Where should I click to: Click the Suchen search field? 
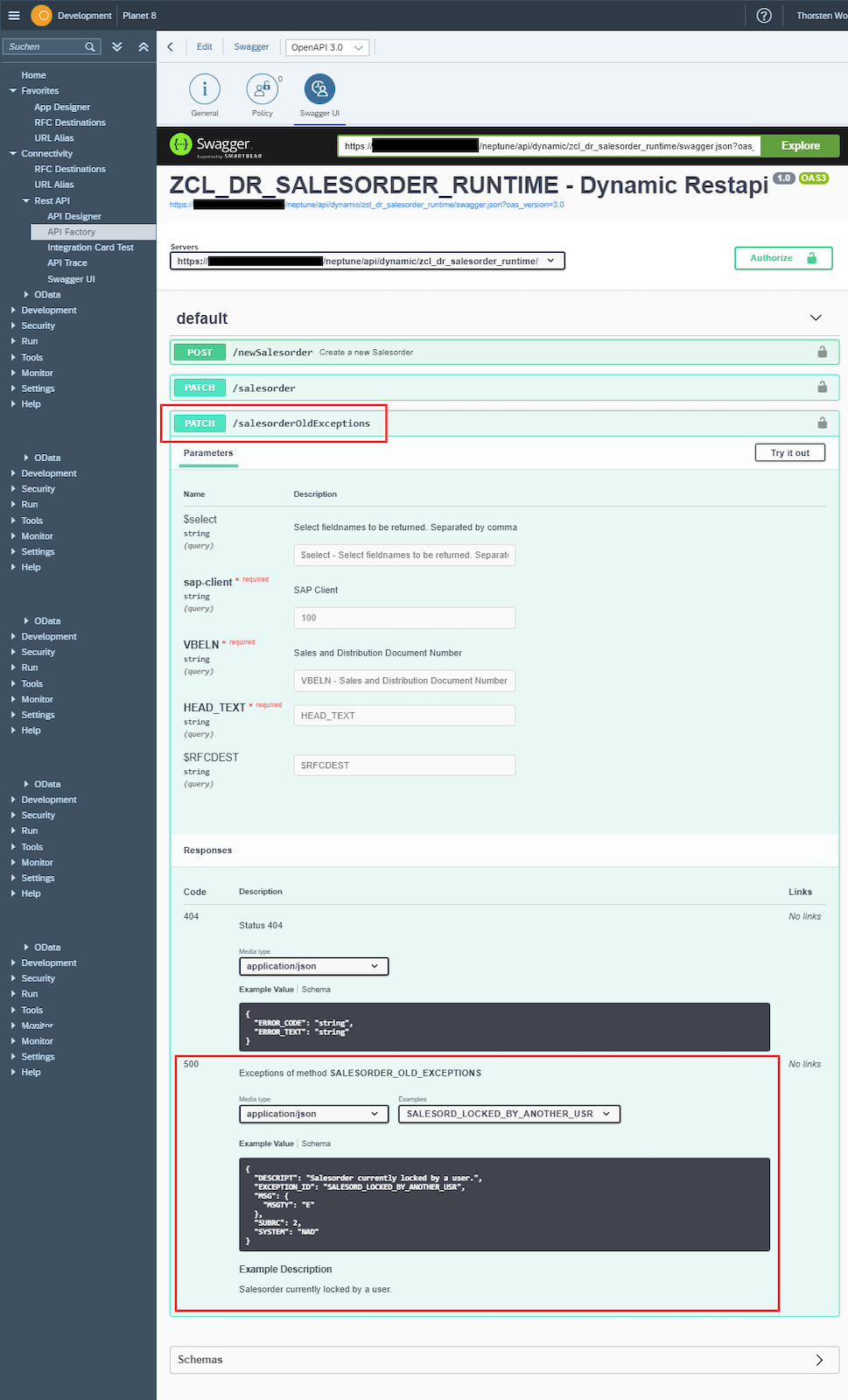[45, 46]
